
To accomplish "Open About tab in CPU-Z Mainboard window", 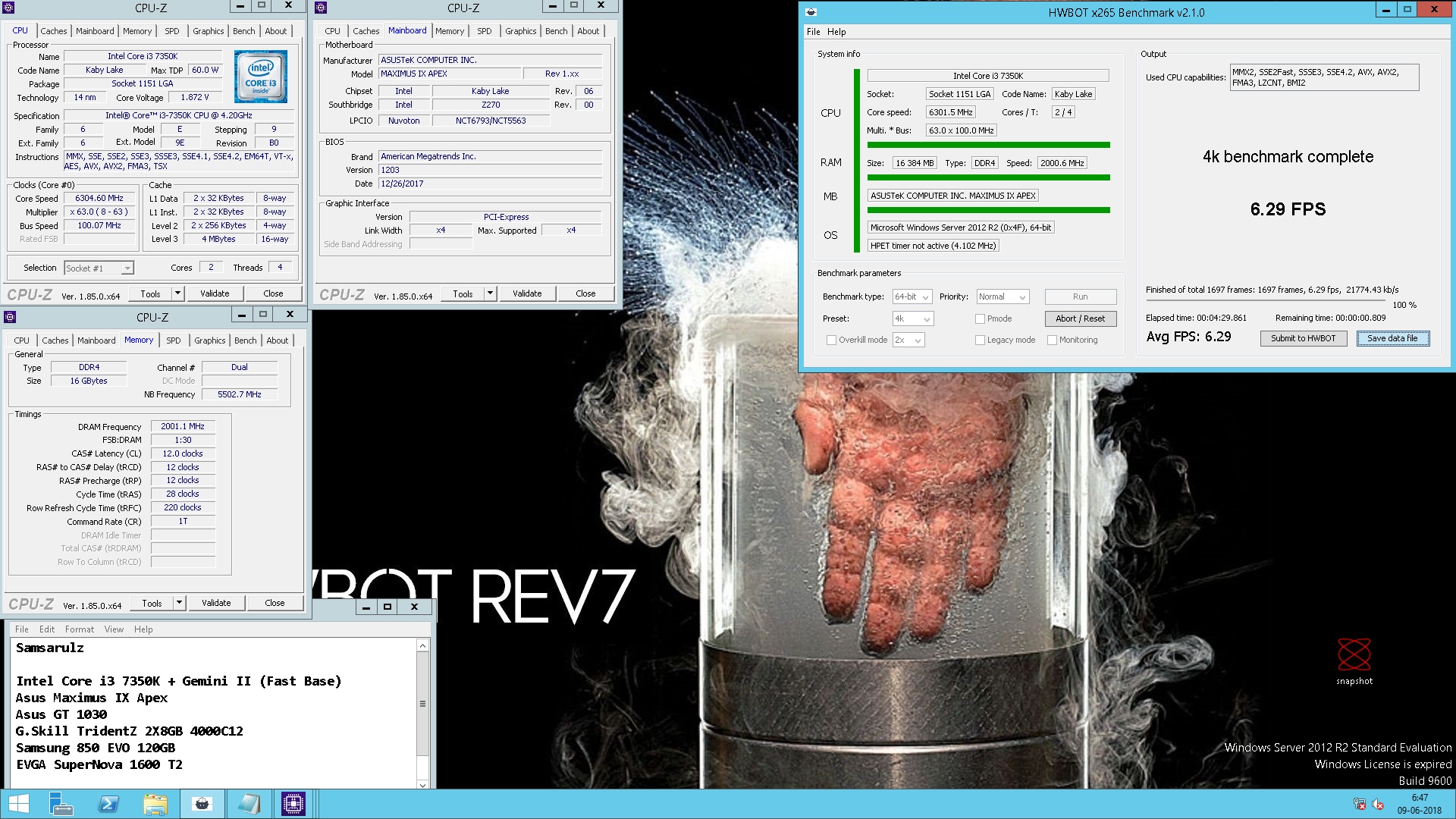I will 588,31.
